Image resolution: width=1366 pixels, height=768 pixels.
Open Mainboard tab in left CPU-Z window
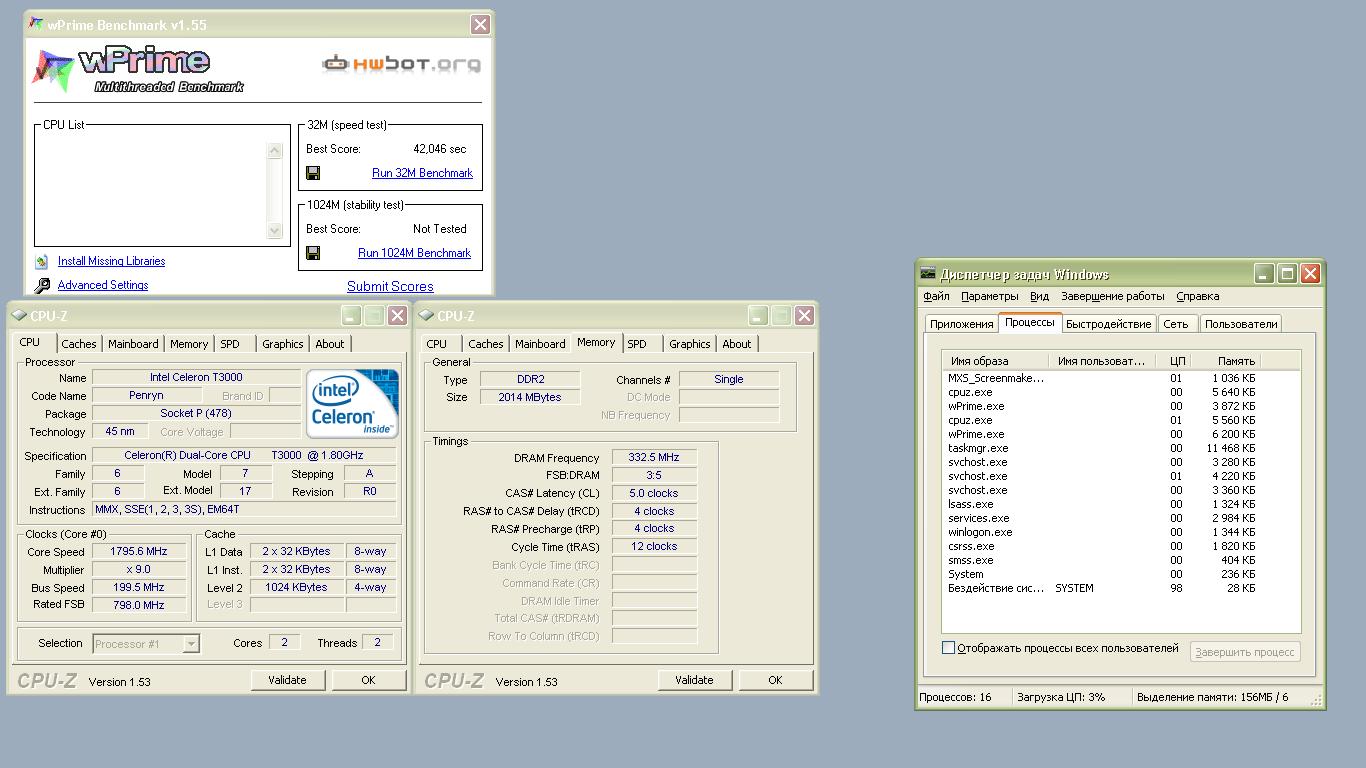coord(133,344)
